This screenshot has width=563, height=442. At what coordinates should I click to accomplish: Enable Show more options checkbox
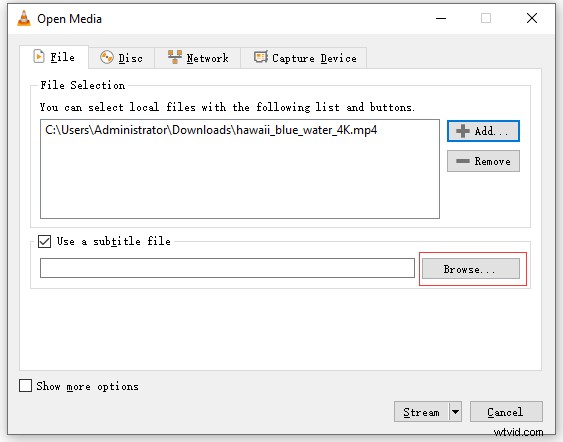[25, 386]
